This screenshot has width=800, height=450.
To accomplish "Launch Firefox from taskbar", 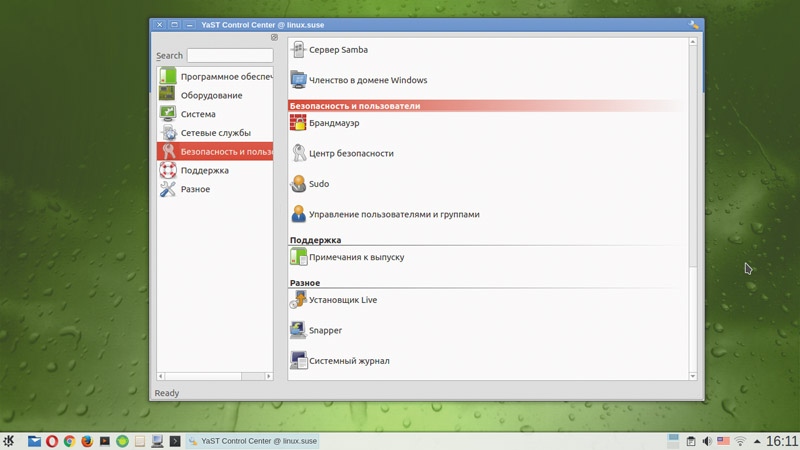I will [87, 441].
